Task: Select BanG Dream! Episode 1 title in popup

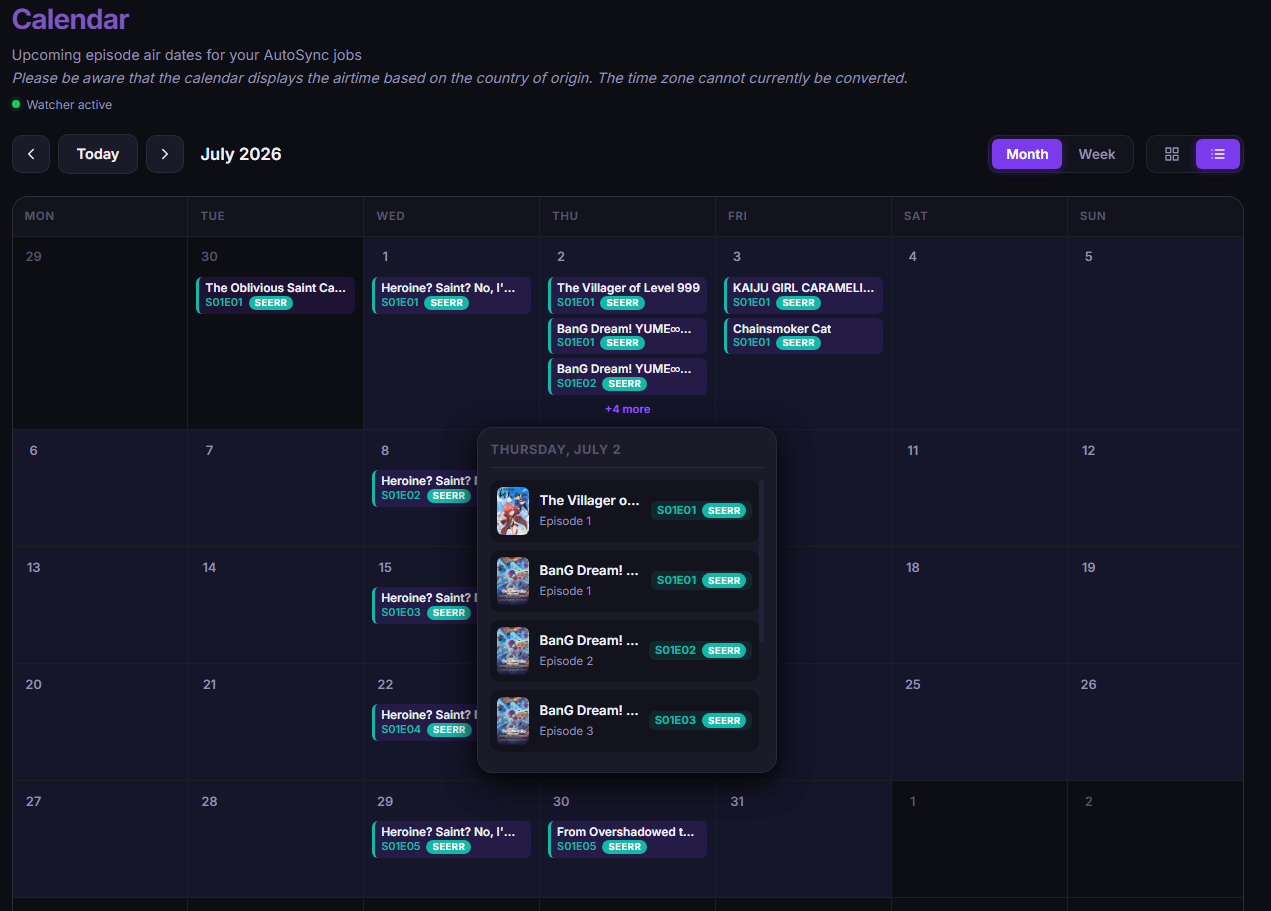Action: [589, 570]
